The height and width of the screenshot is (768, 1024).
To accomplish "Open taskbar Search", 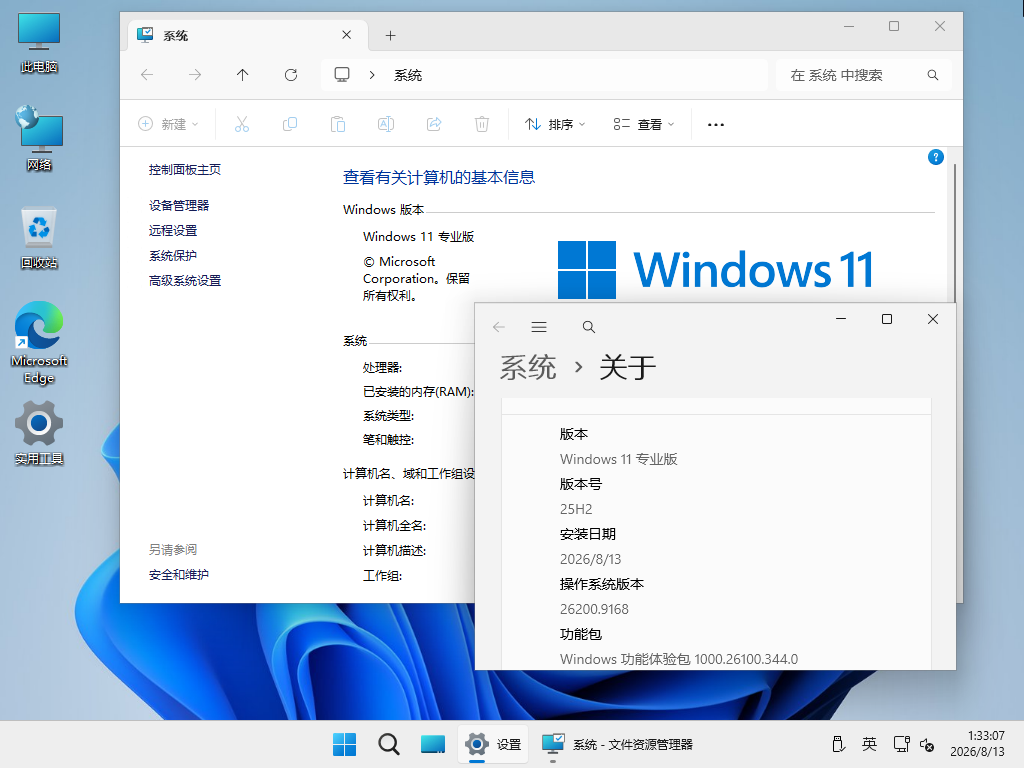I will [x=389, y=744].
